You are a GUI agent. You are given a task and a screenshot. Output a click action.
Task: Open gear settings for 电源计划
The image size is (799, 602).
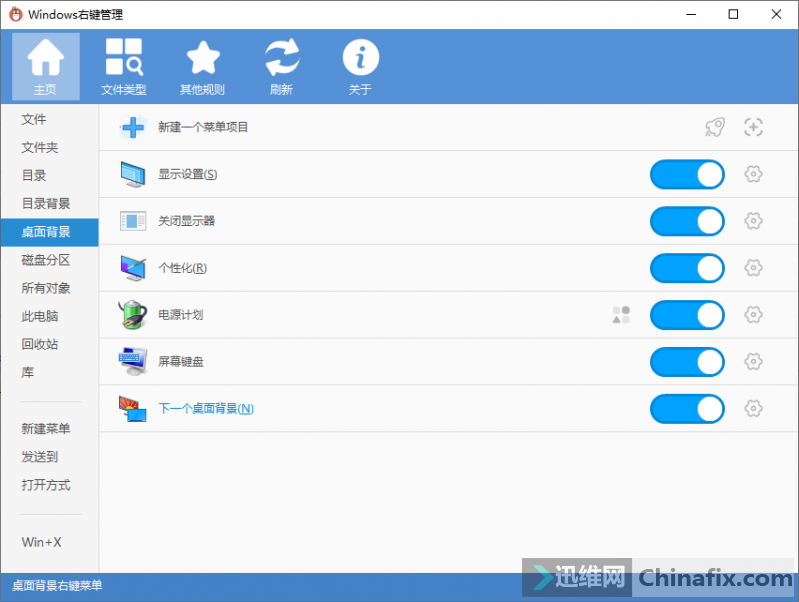click(753, 315)
